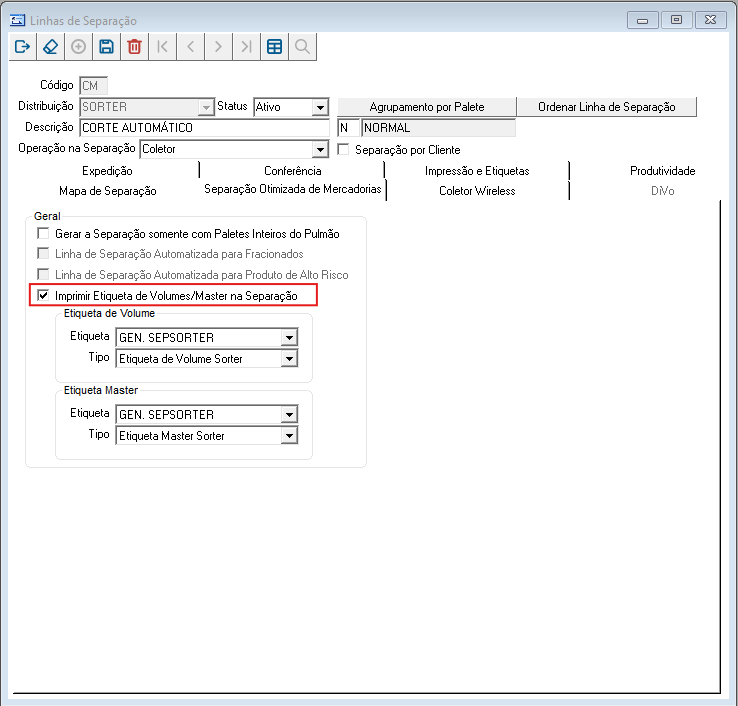Go to the first record arrow icon

[162, 47]
